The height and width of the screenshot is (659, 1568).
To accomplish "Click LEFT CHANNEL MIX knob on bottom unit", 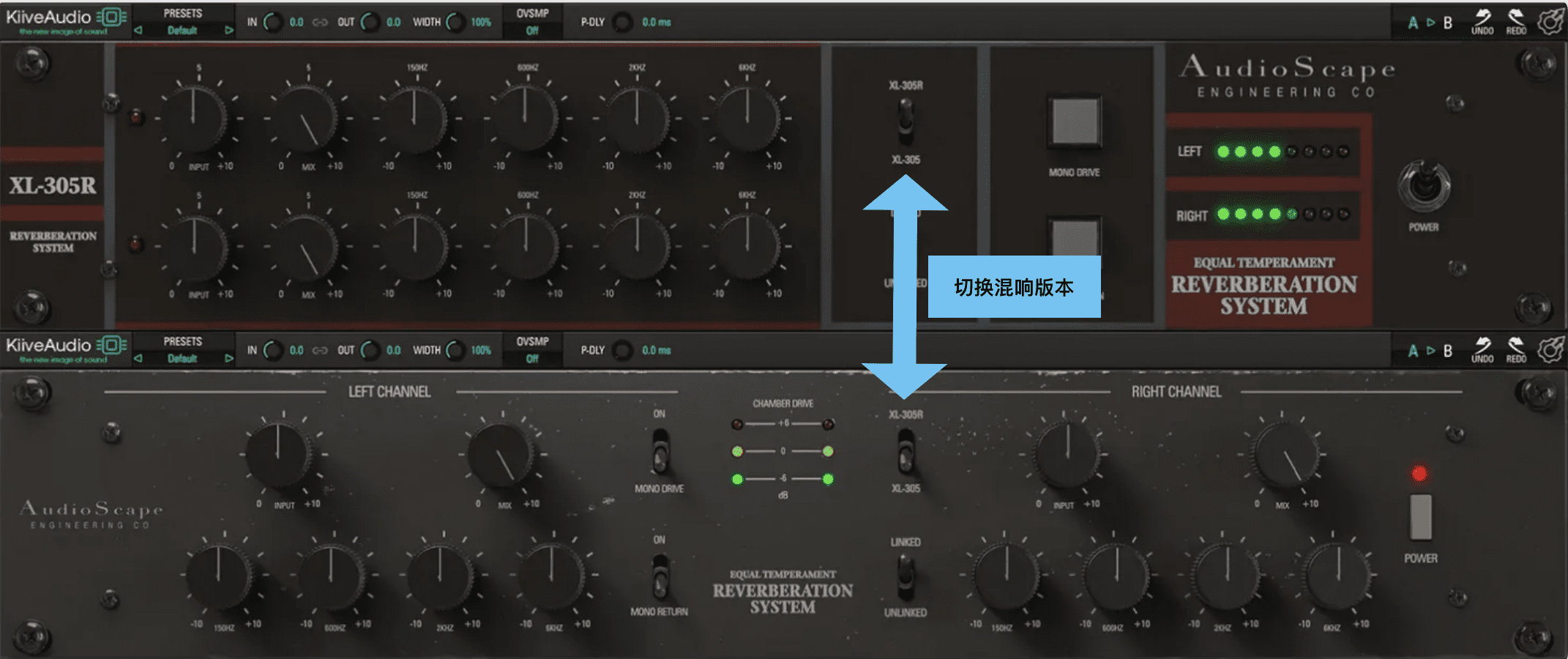I will click(x=501, y=453).
